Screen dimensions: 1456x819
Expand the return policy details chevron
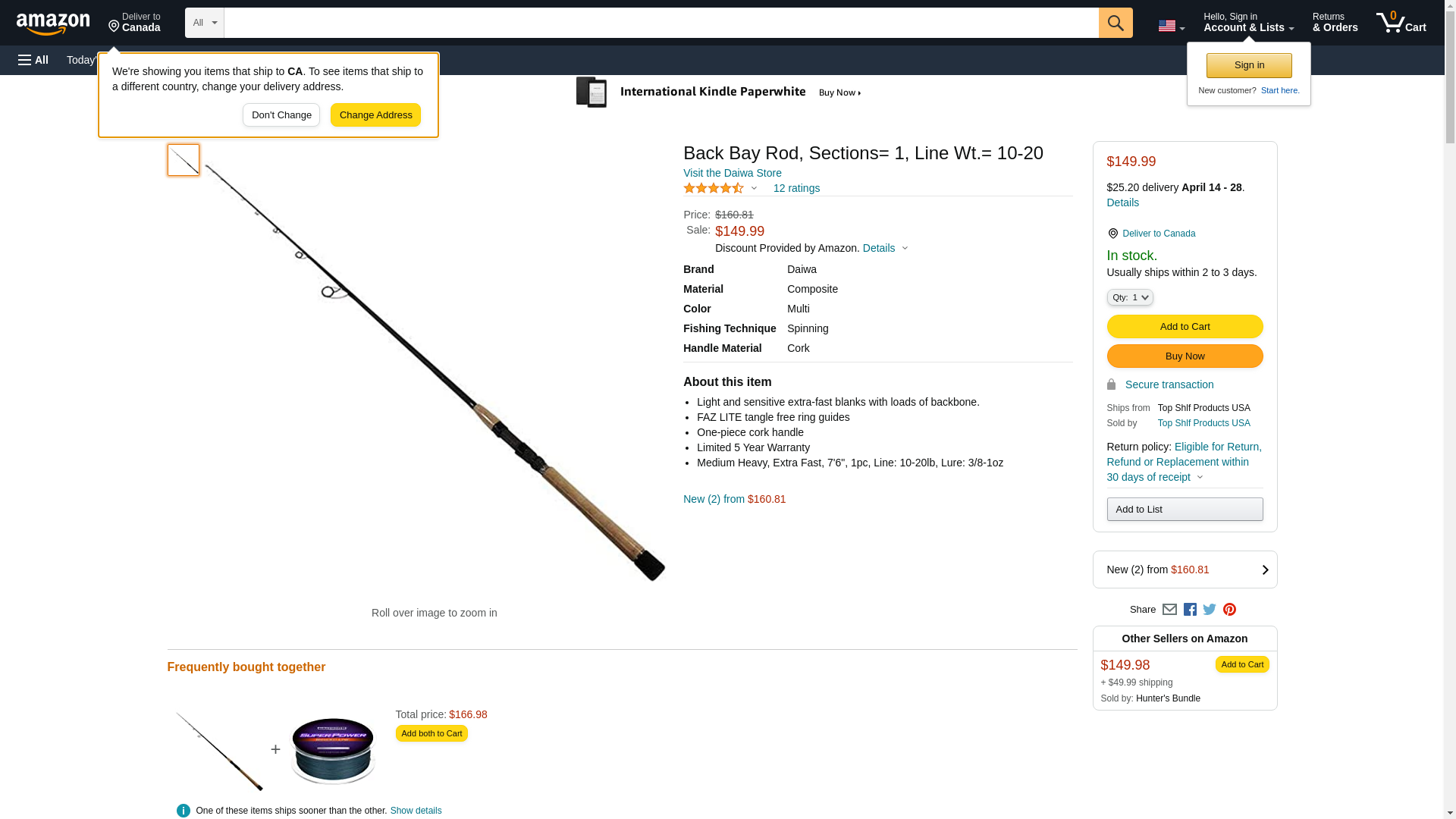pyautogui.click(x=1200, y=477)
